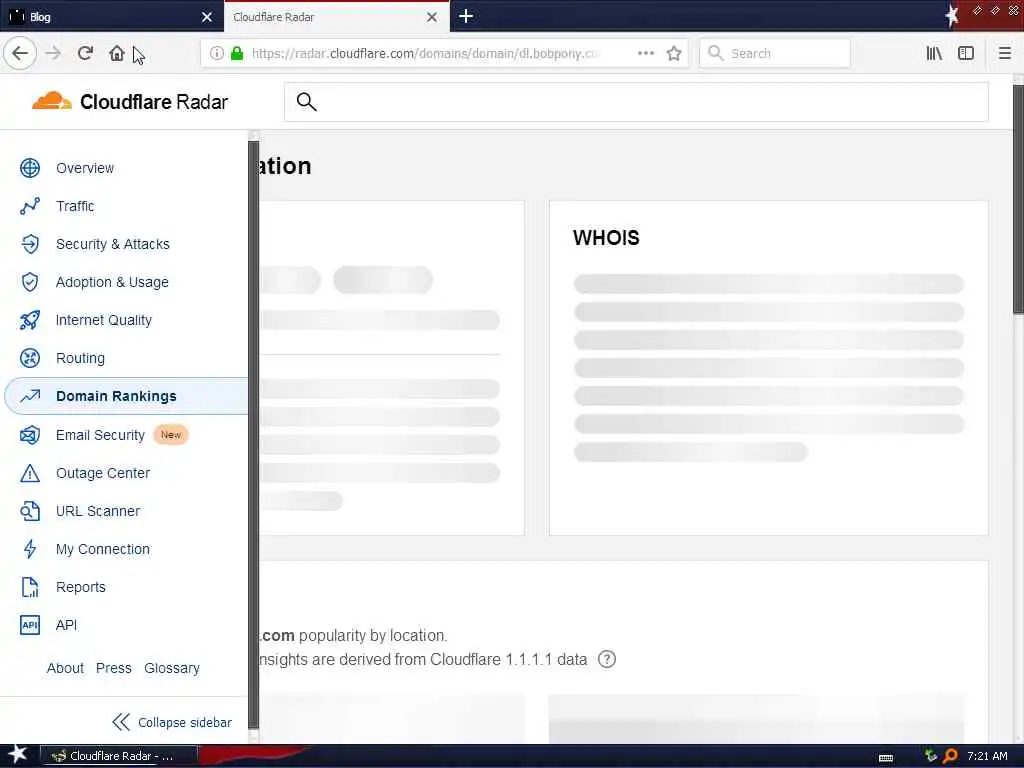1024x768 pixels.
Task: Click the Internet Quality rocket icon
Action: (x=29, y=320)
